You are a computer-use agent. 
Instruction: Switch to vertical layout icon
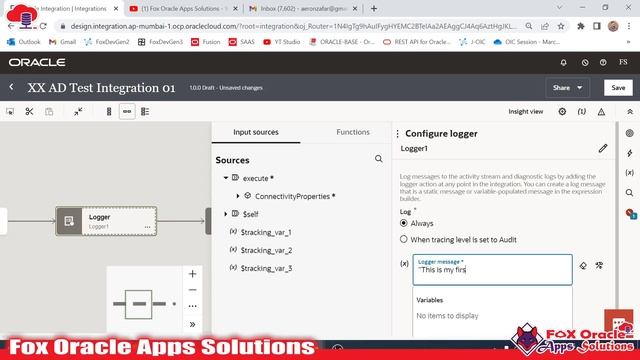pyautogui.click(x=109, y=111)
